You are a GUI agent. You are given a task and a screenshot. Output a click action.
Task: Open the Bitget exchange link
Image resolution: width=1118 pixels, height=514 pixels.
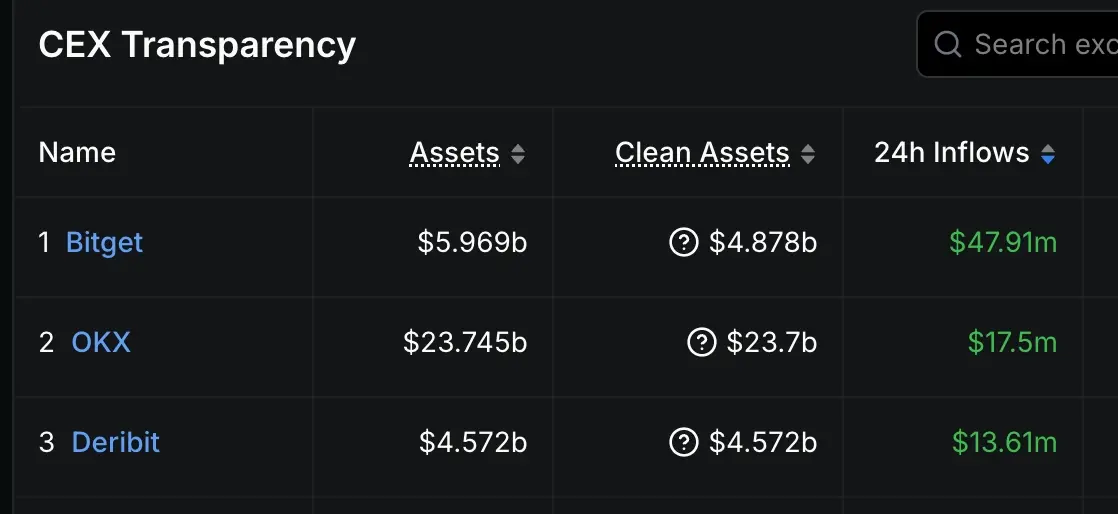click(104, 242)
